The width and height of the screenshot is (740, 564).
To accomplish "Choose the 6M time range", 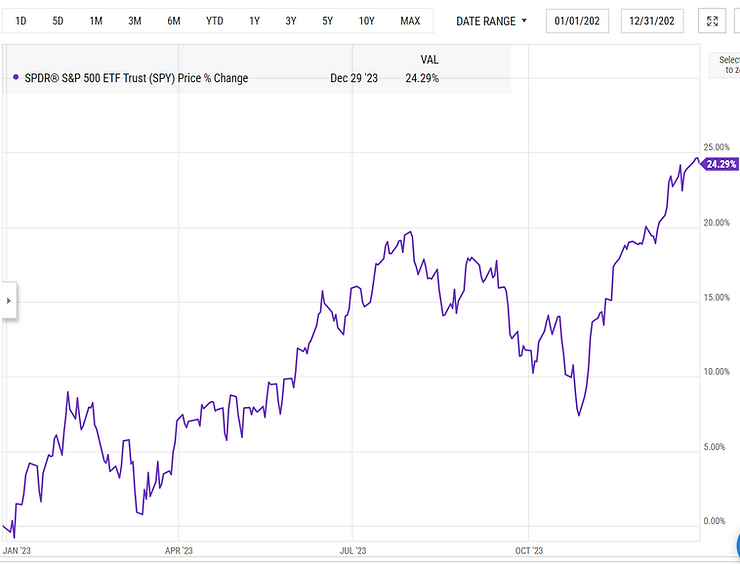I will point(174,21).
